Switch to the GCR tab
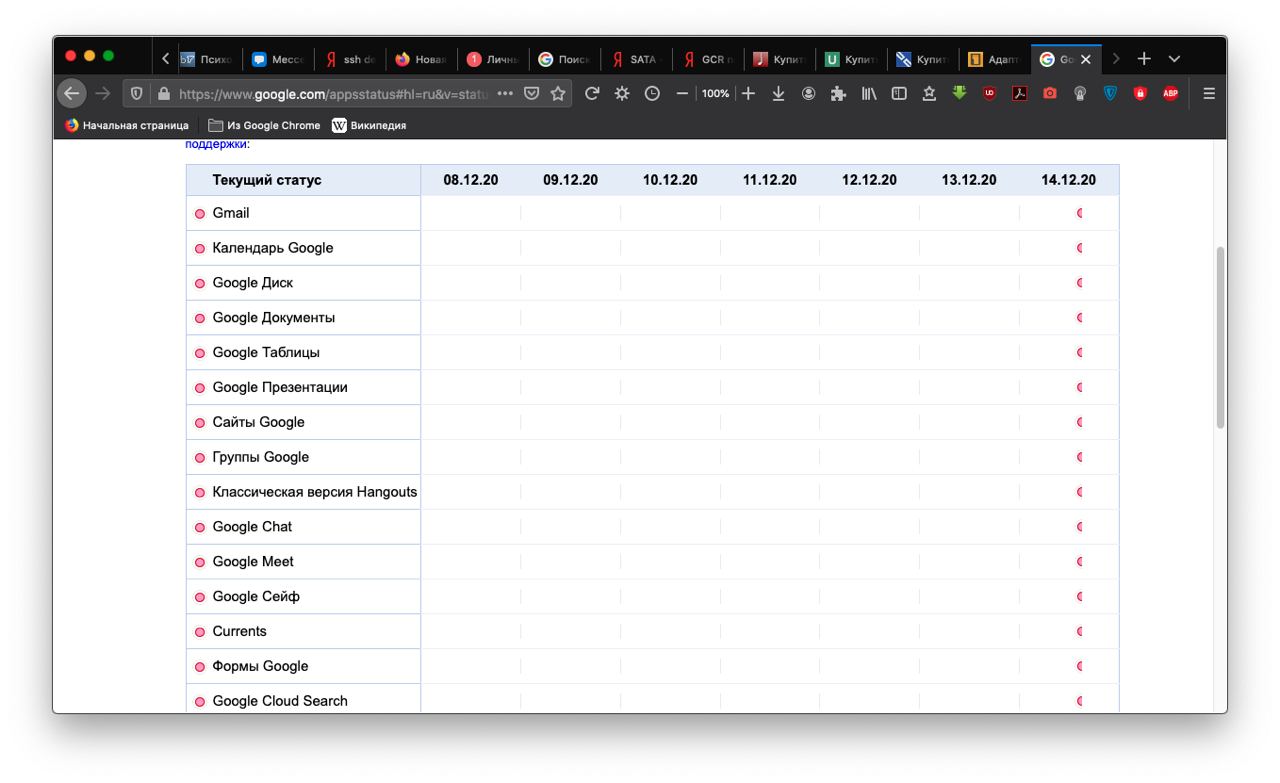The image size is (1280, 783). [707, 60]
